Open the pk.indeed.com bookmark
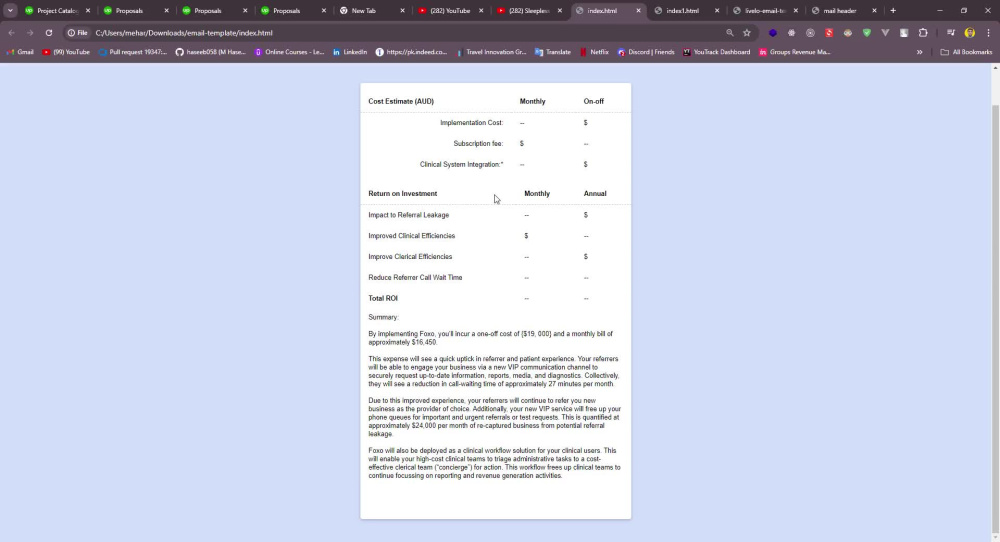Viewport: 1000px width, 542px height. tap(411, 52)
